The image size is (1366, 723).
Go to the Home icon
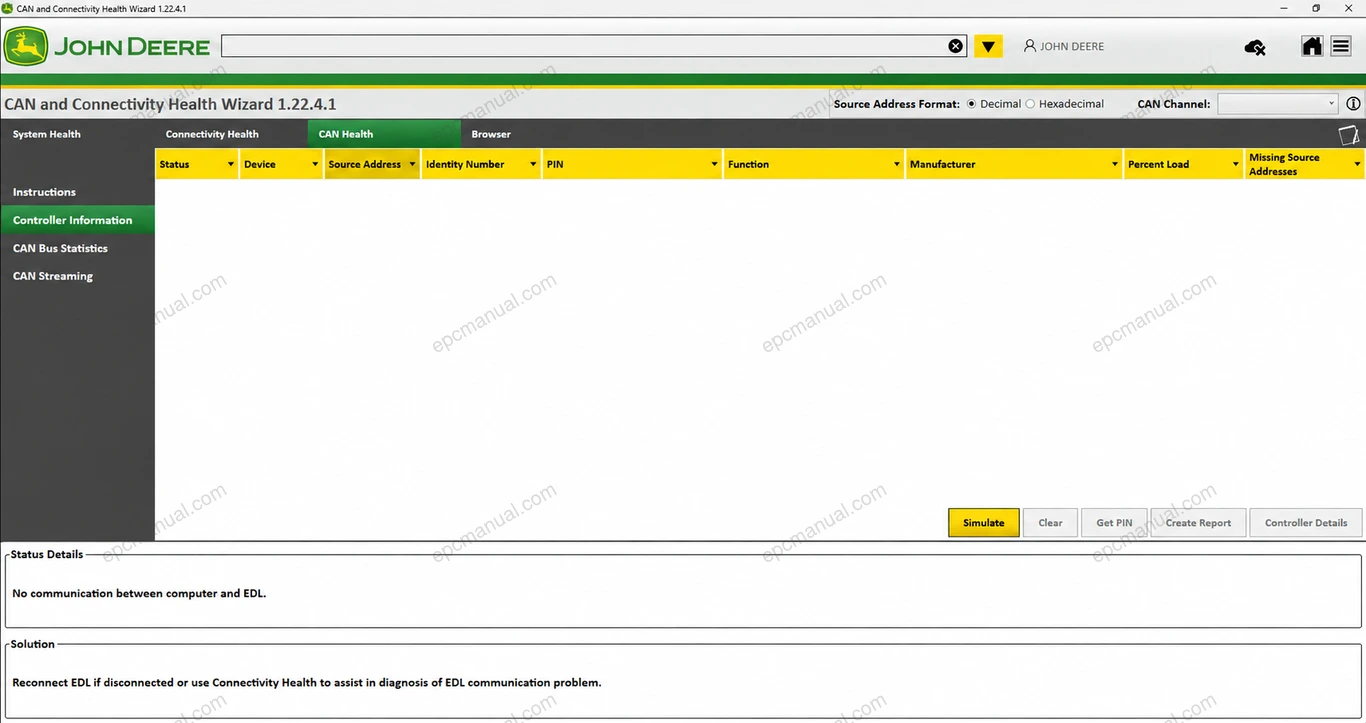[1312, 46]
